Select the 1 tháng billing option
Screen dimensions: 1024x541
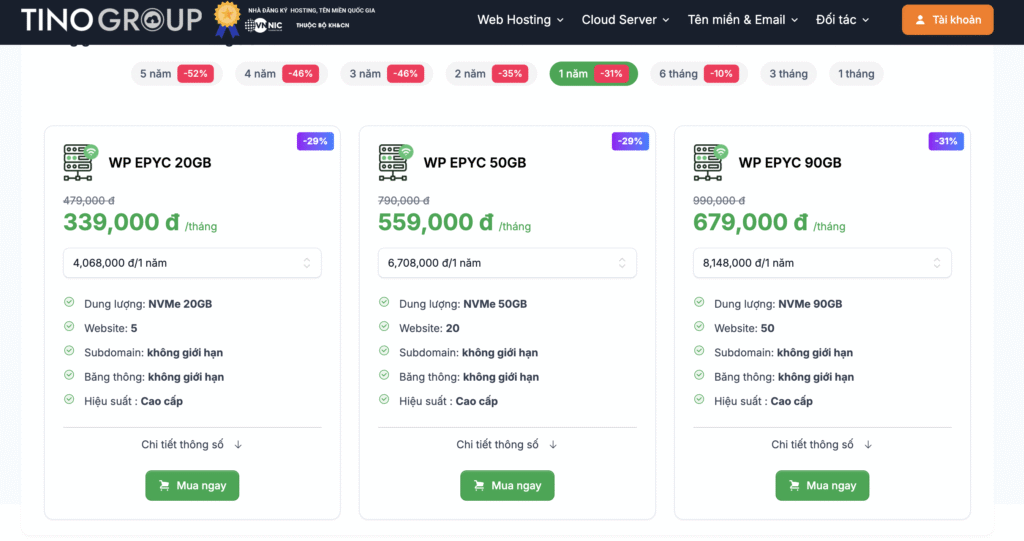coord(856,74)
